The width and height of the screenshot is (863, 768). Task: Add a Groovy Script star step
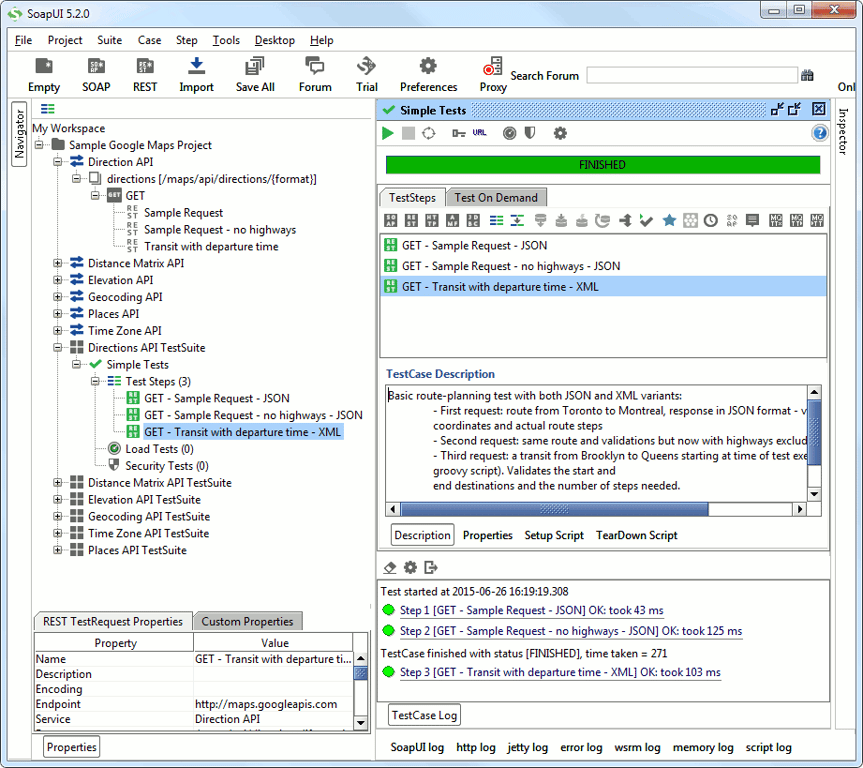point(669,221)
